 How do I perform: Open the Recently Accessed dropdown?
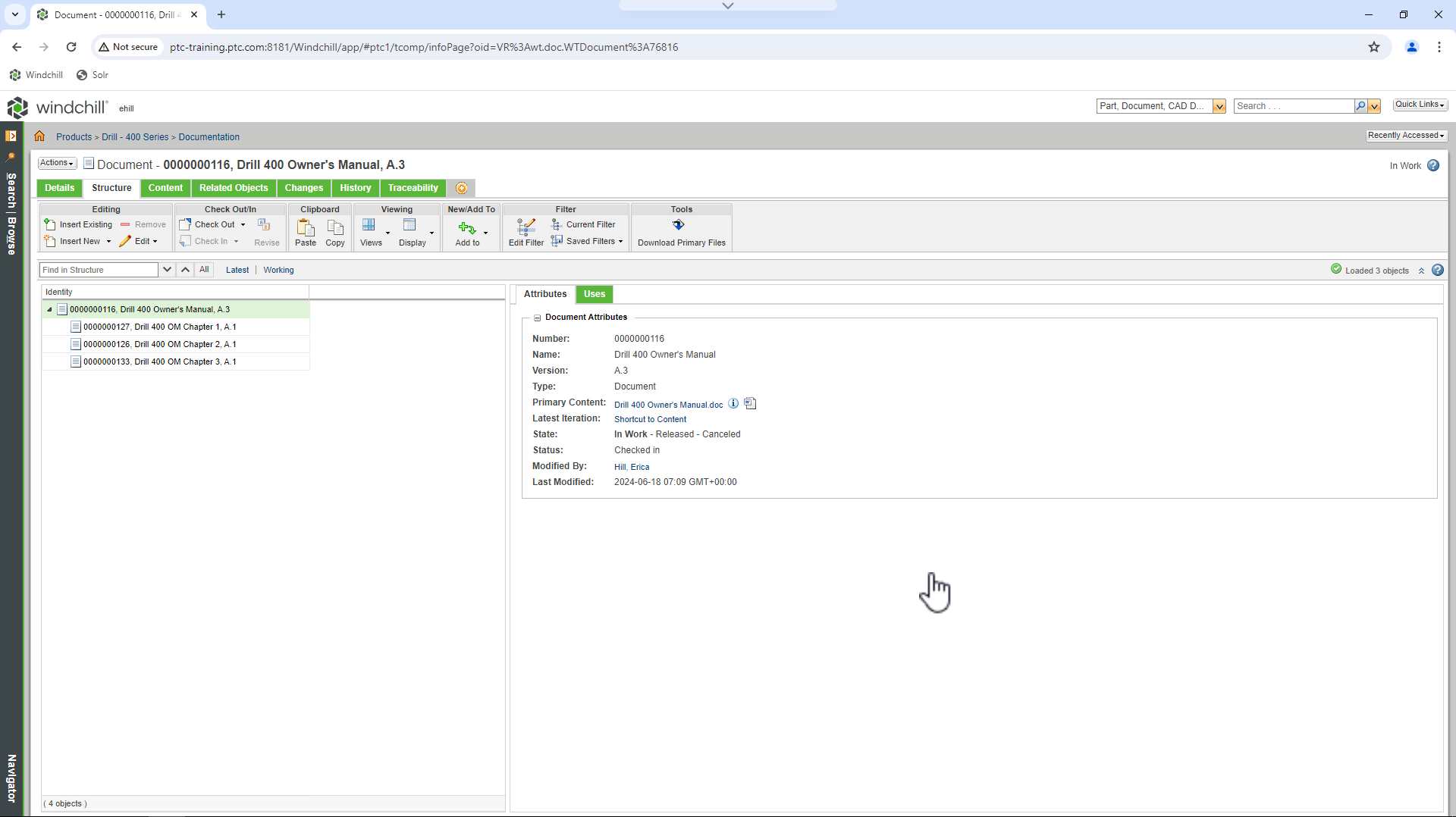[1406, 136]
